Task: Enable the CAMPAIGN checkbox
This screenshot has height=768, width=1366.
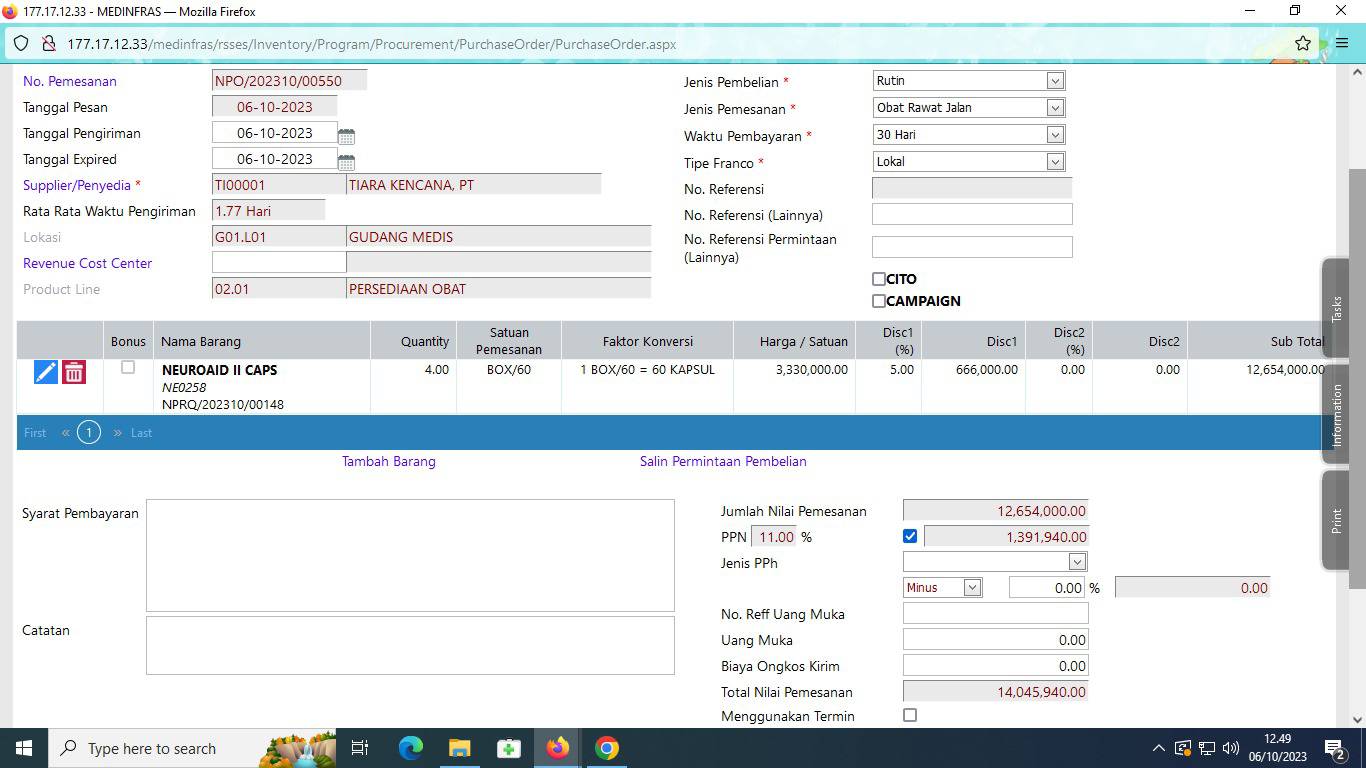Action: pos(879,301)
